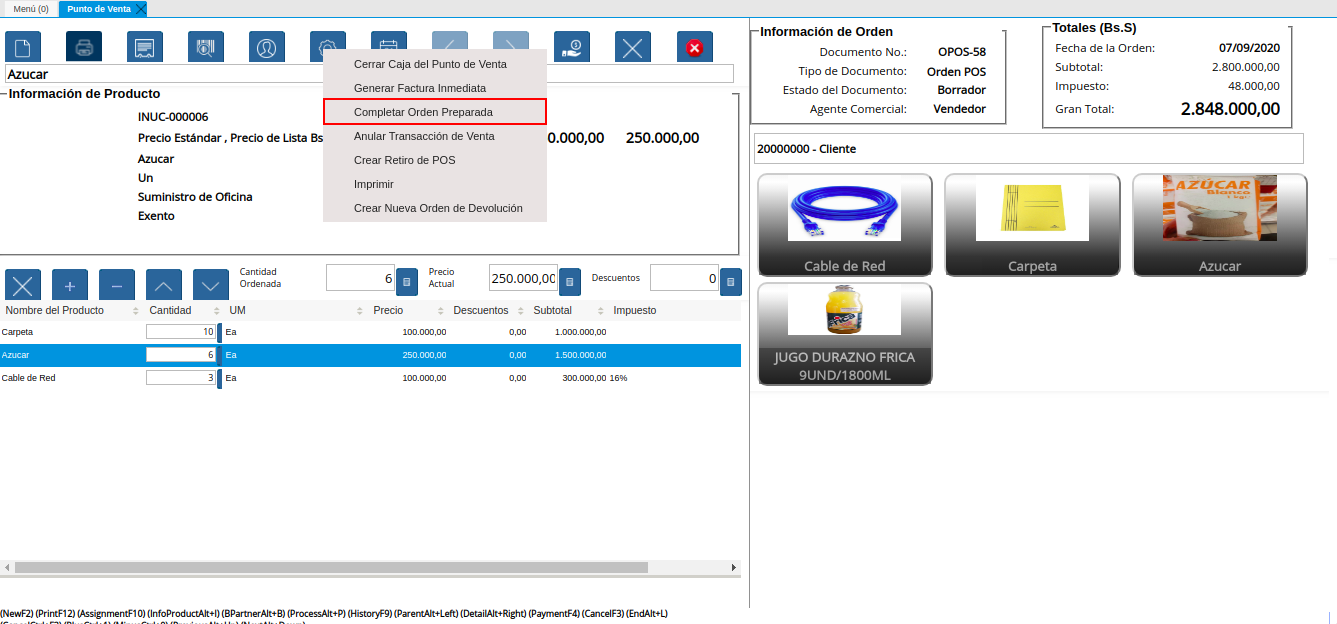The width and height of the screenshot is (1337, 624).
Task: Create a new order with the document icon
Action: [23, 46]
